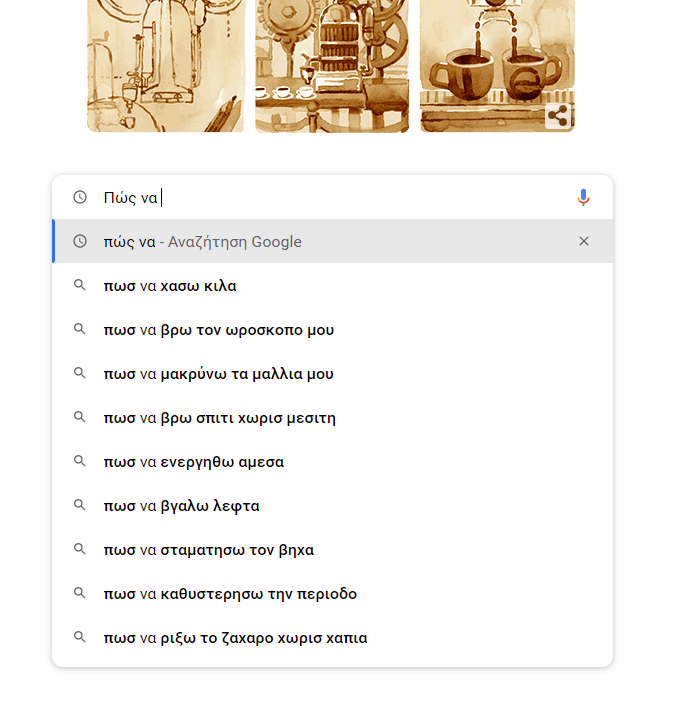Select suggestion 'πωσ να χασω κιλα'
674x706 pixels.
(170, 286)
